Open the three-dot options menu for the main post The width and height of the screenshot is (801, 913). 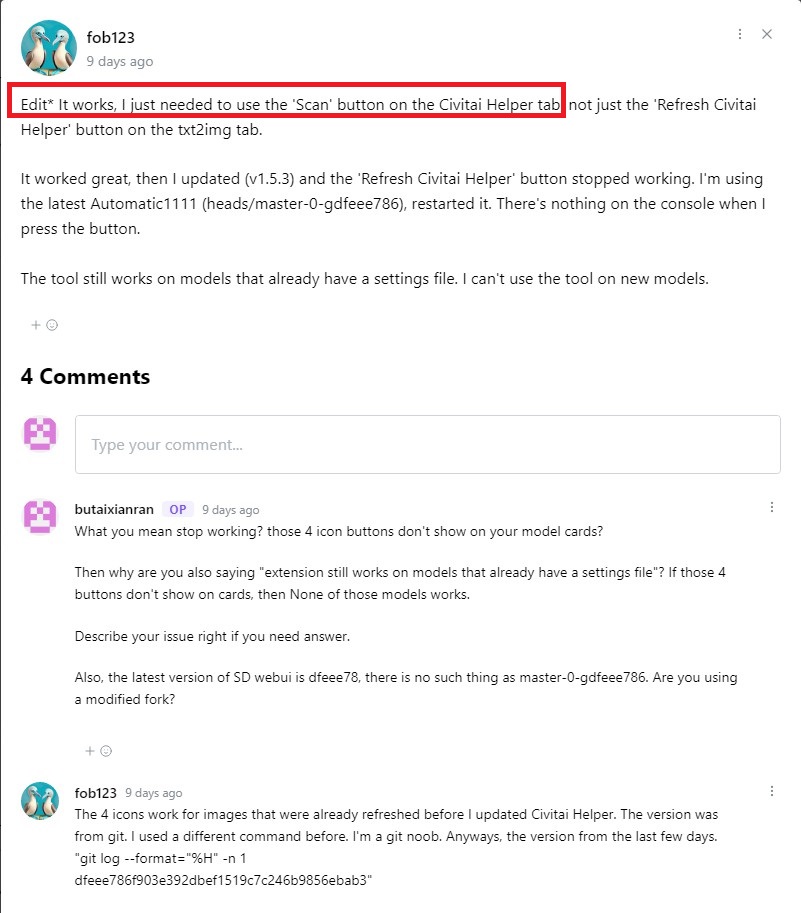pyautogui.click(x=740, y=34)
